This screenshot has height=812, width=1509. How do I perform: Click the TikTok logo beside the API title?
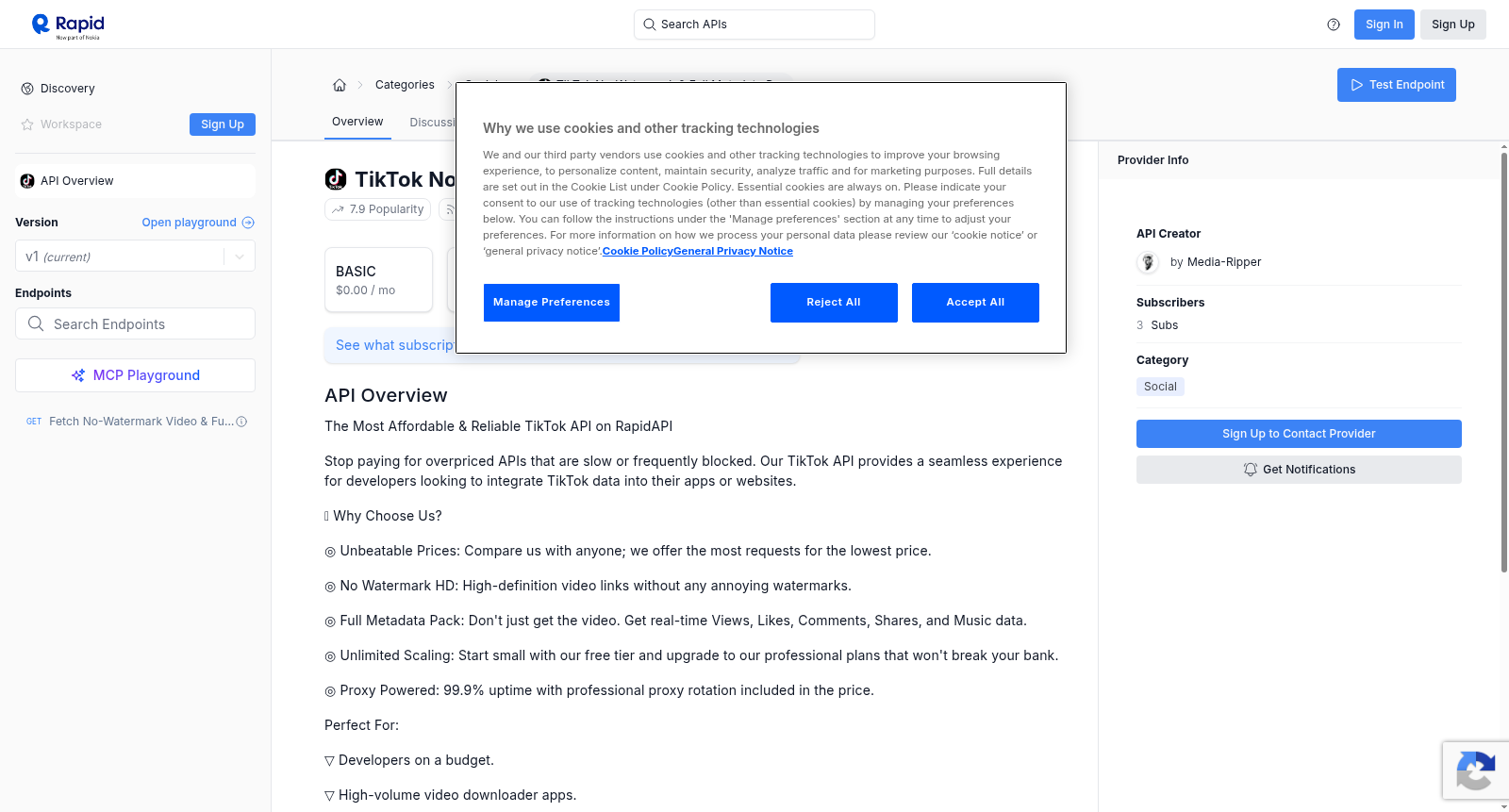336,179
